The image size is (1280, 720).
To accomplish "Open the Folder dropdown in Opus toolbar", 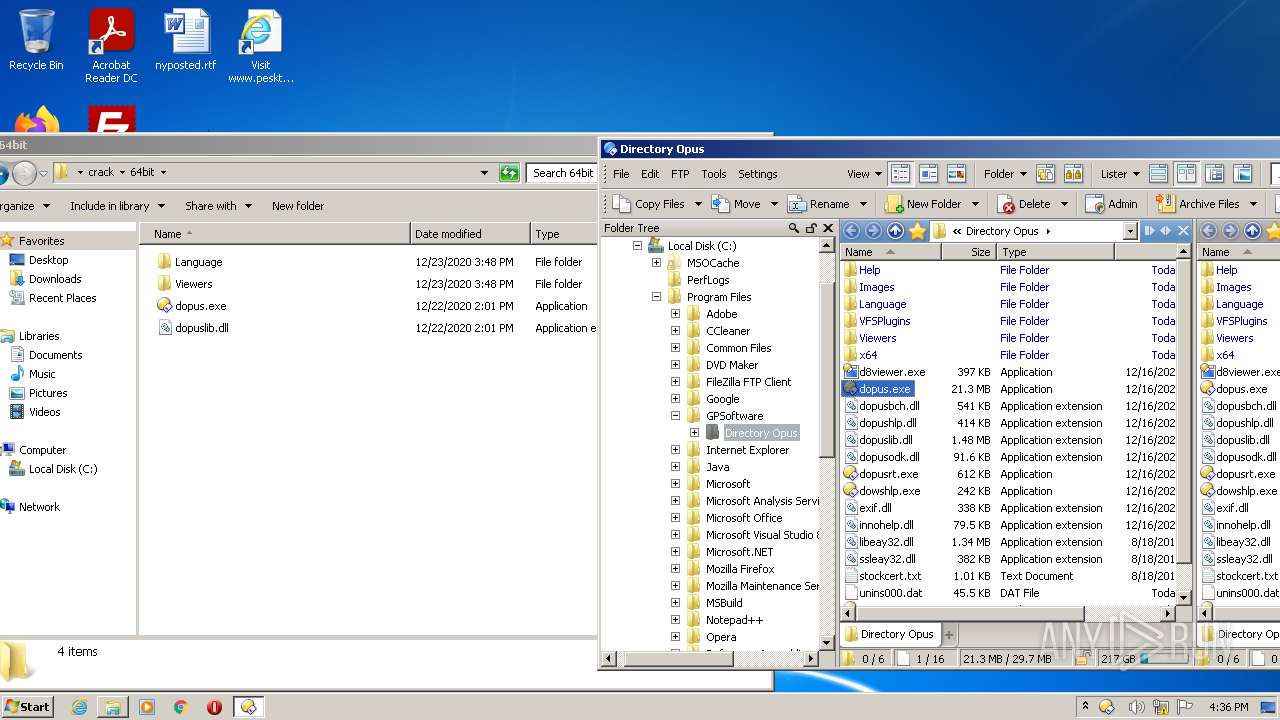I will click(x=1005, y=174).
